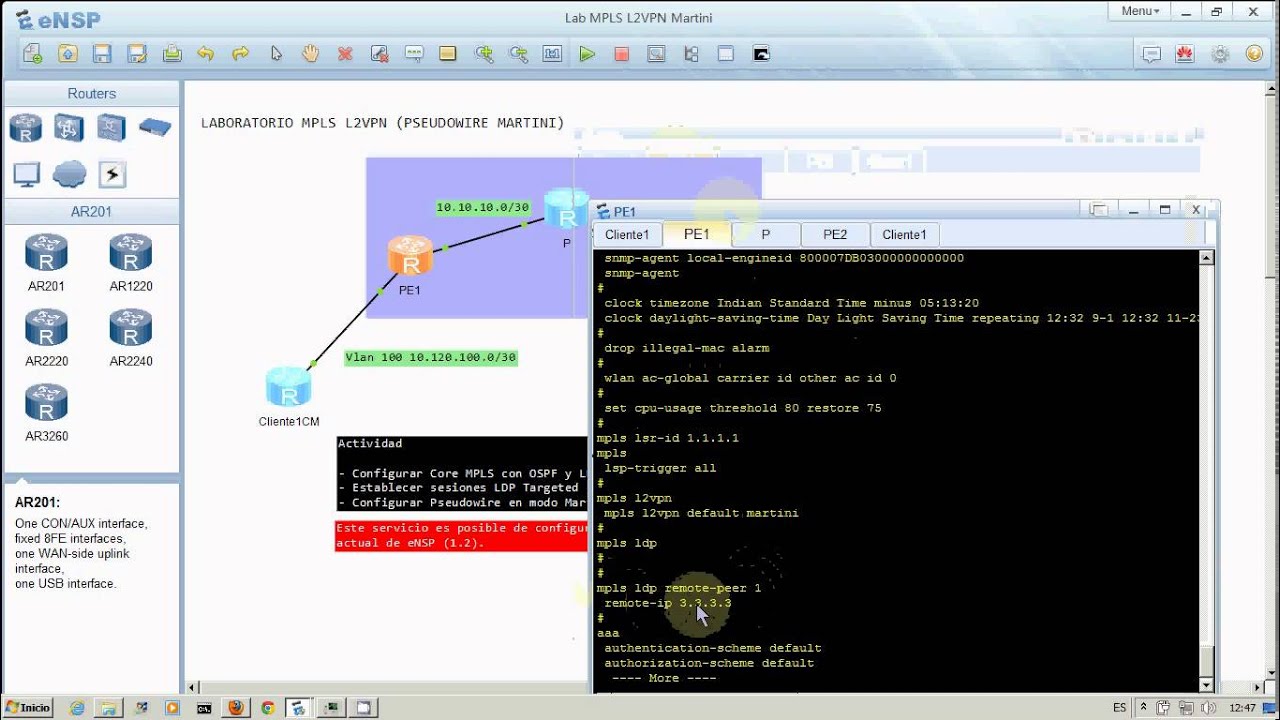Open the help question mark icon

tap(1254, 54)
